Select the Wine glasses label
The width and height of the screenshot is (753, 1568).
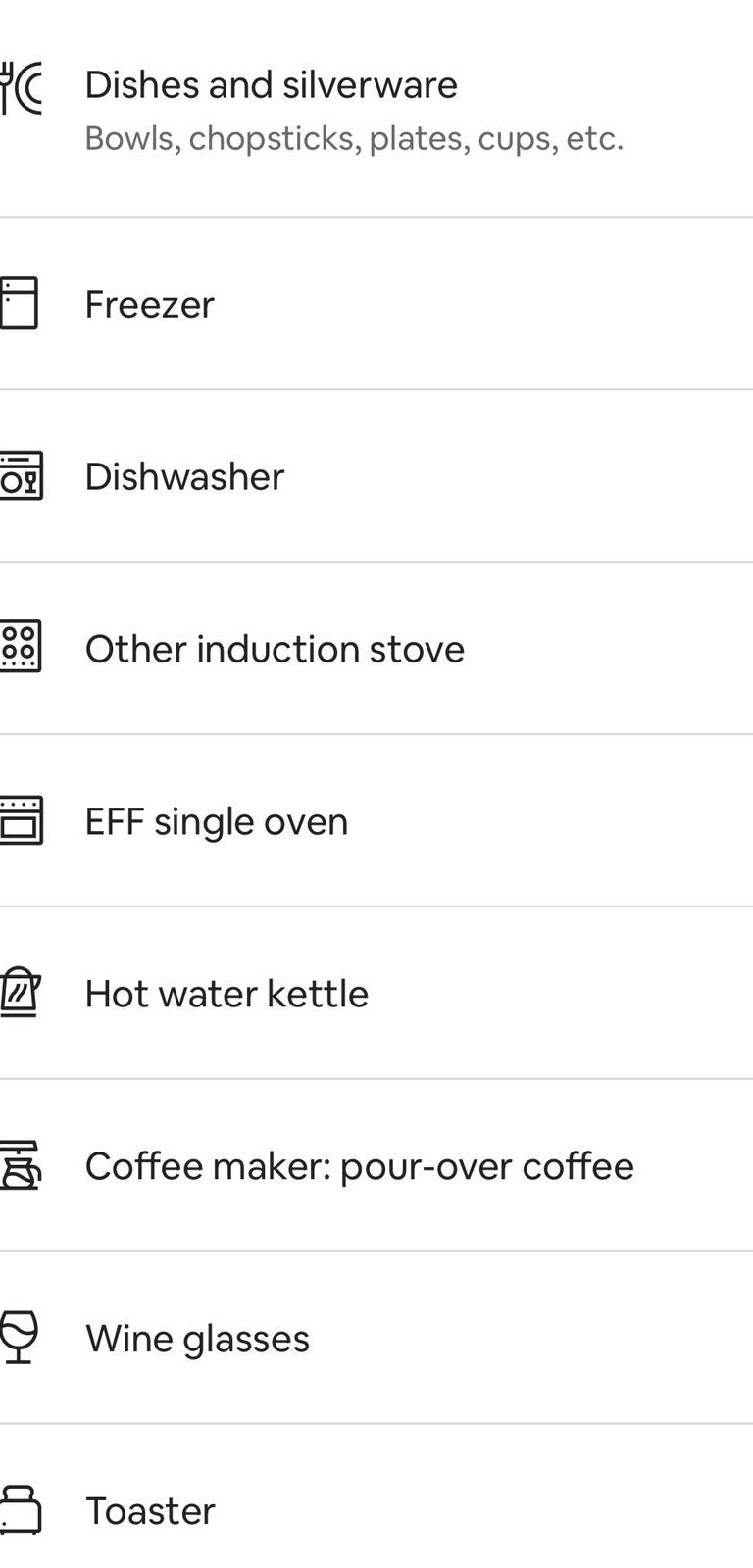pyautogui.click(x=197, y=1339)
